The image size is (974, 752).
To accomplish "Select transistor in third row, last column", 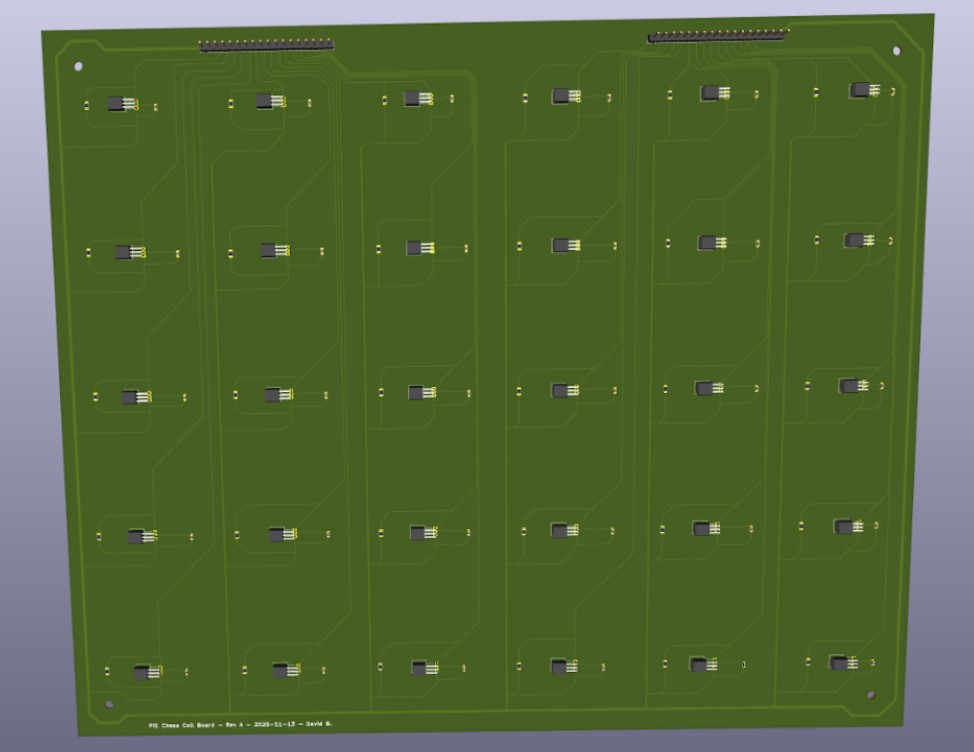I will pyautogui.click(x=851, y=385).
